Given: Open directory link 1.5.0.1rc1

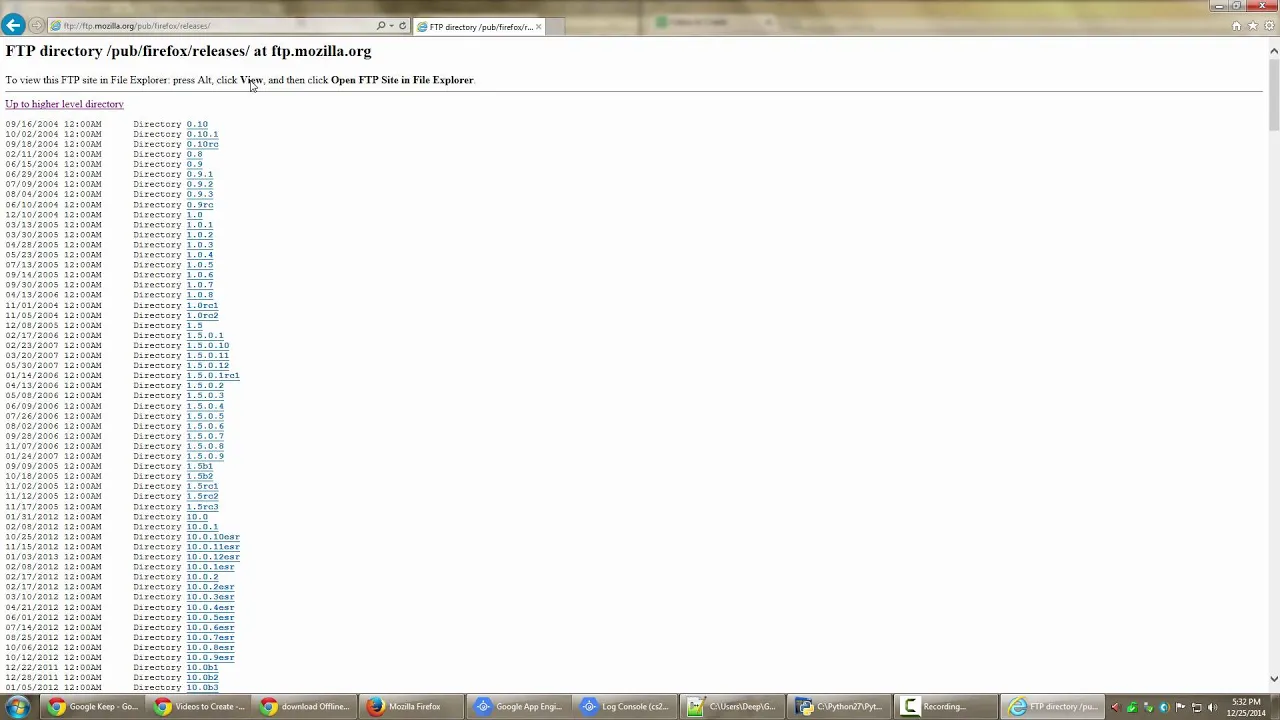Looking at the screenshot, I should 213,375.
